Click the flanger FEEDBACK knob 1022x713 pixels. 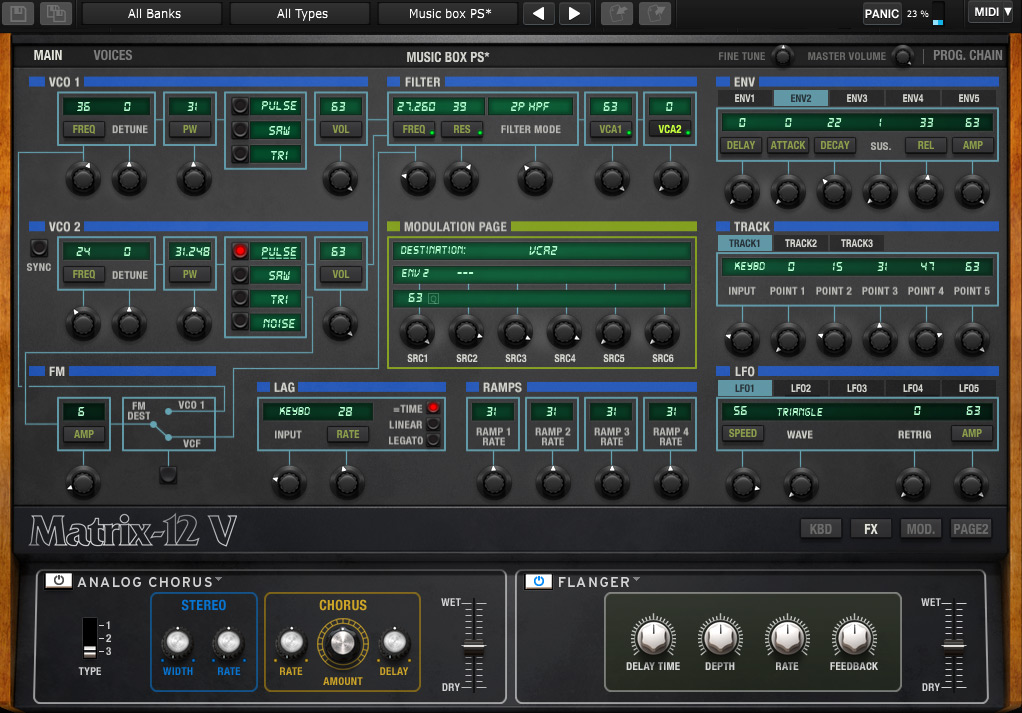tap(854, 636)
